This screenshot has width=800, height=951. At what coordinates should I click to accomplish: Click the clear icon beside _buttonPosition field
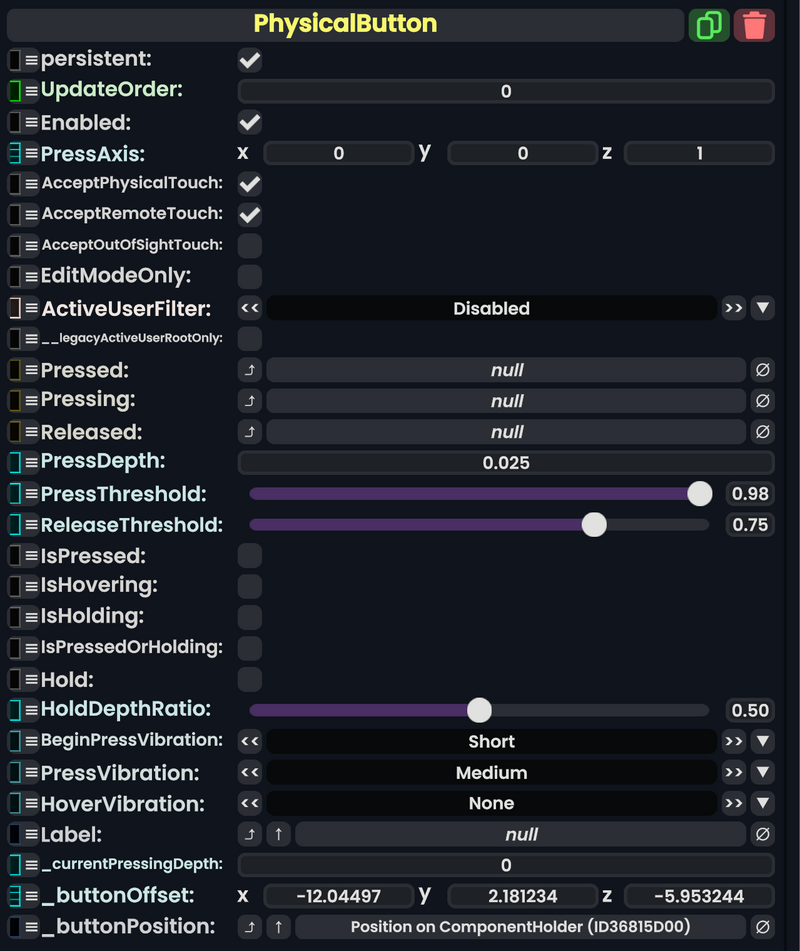click(764, 927)
